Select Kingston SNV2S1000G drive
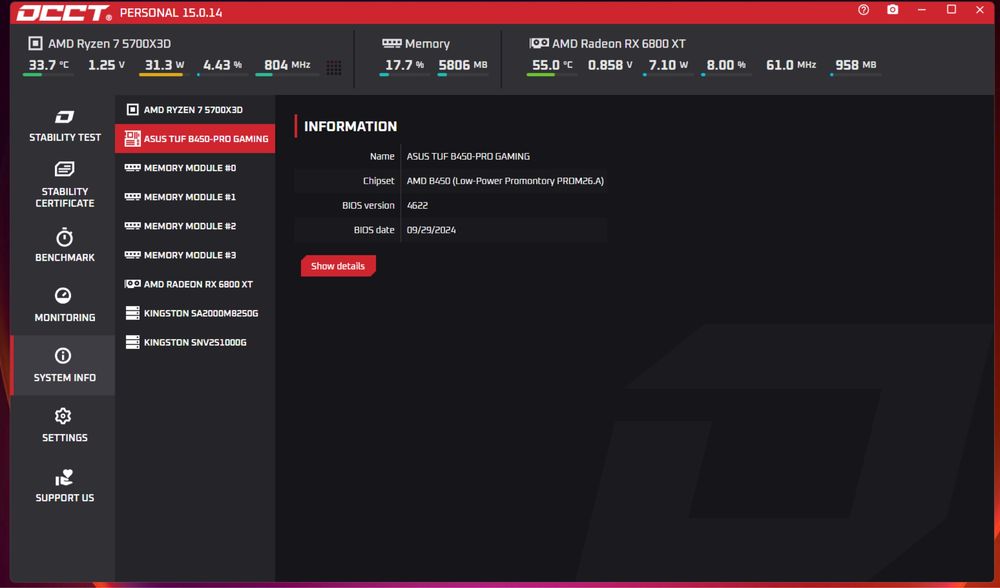 click(x=195, y=342)
